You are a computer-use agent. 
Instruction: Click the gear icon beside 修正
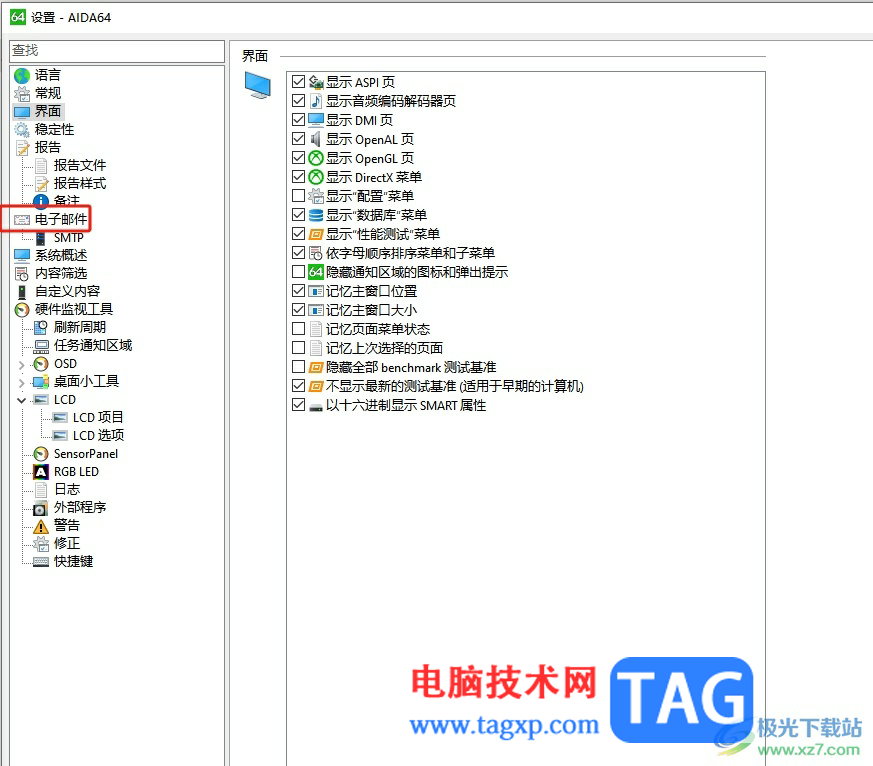41,543
